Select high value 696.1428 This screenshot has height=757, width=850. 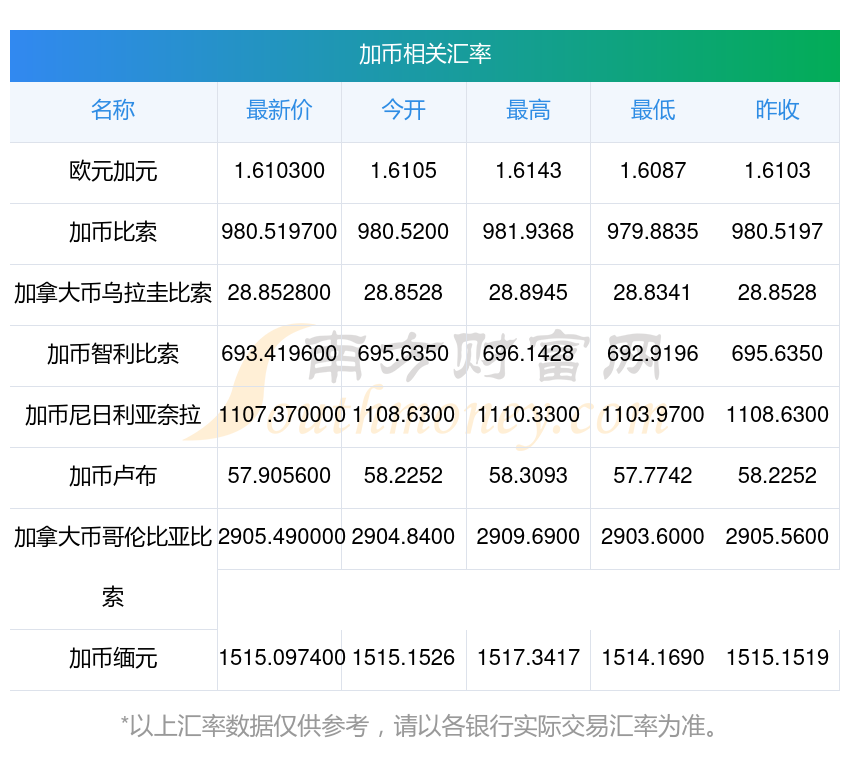(x=528, y=354)
